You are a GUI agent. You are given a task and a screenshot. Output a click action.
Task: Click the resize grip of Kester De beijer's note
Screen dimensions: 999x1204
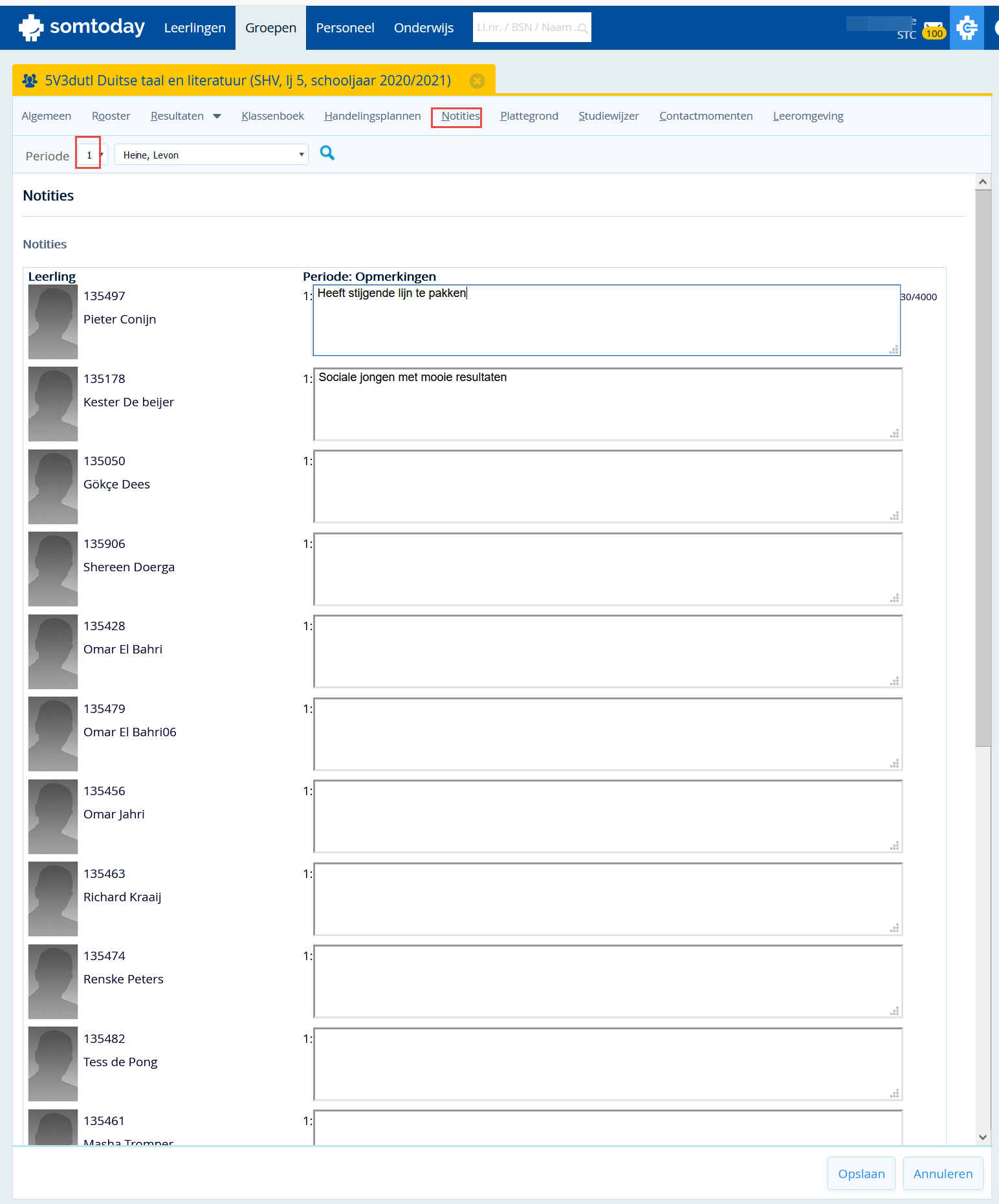(x=895, y=433)
